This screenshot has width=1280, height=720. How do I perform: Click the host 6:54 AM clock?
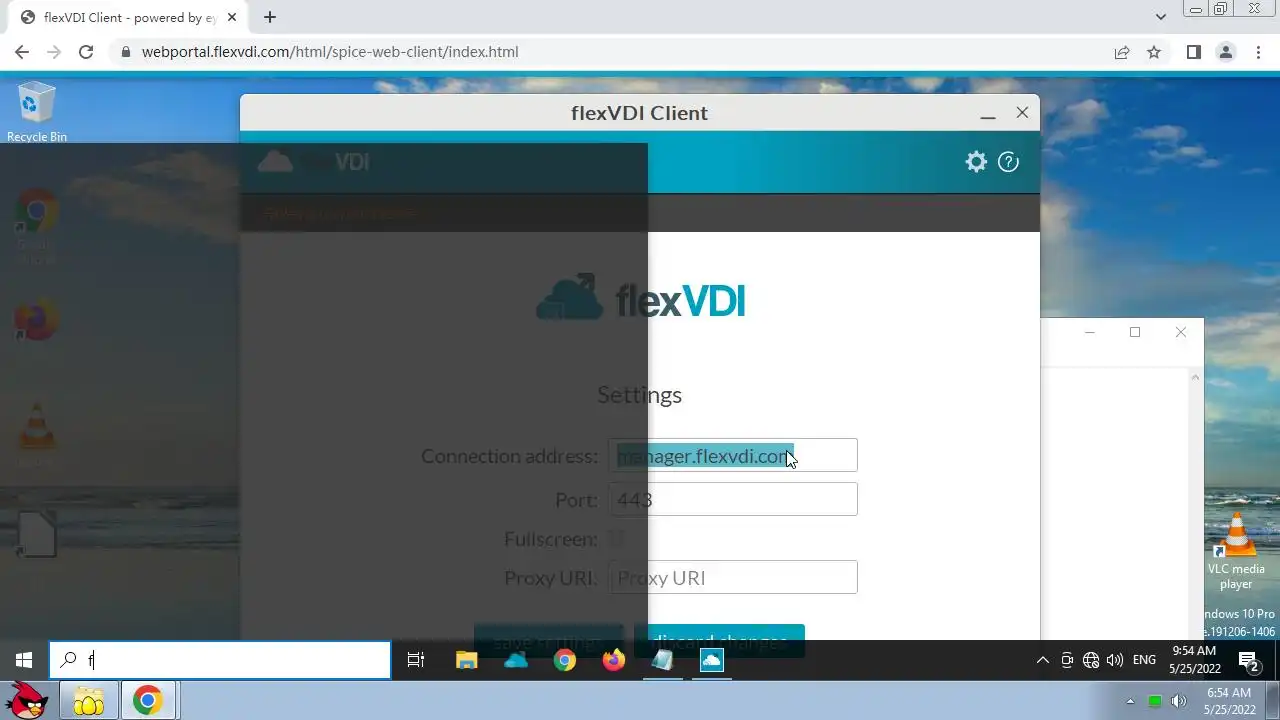pyautogui.click(x=1229, y=701)
